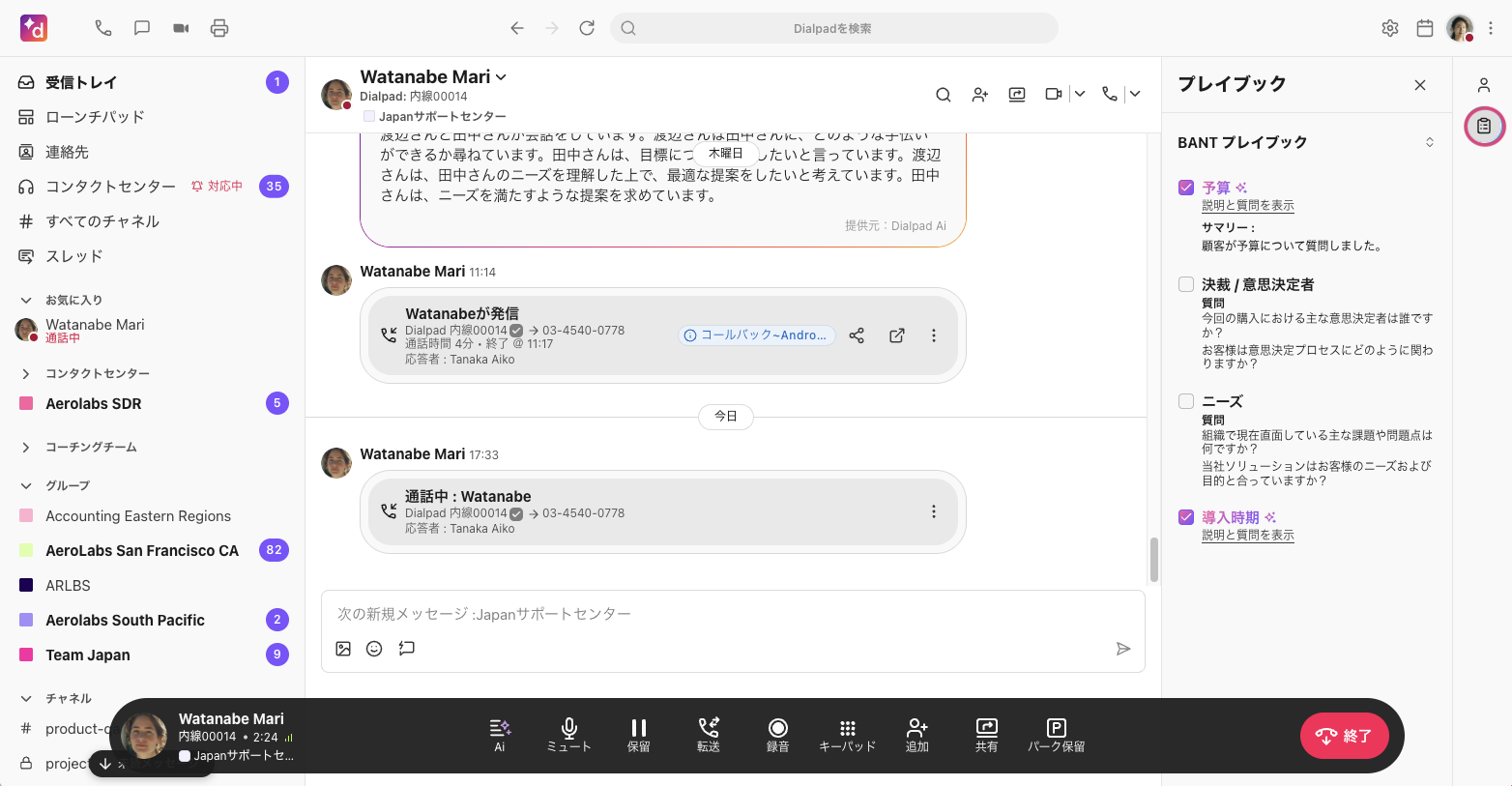Click 説明と質問を表示 link under 導入時期

click(x=1247, y=536)
